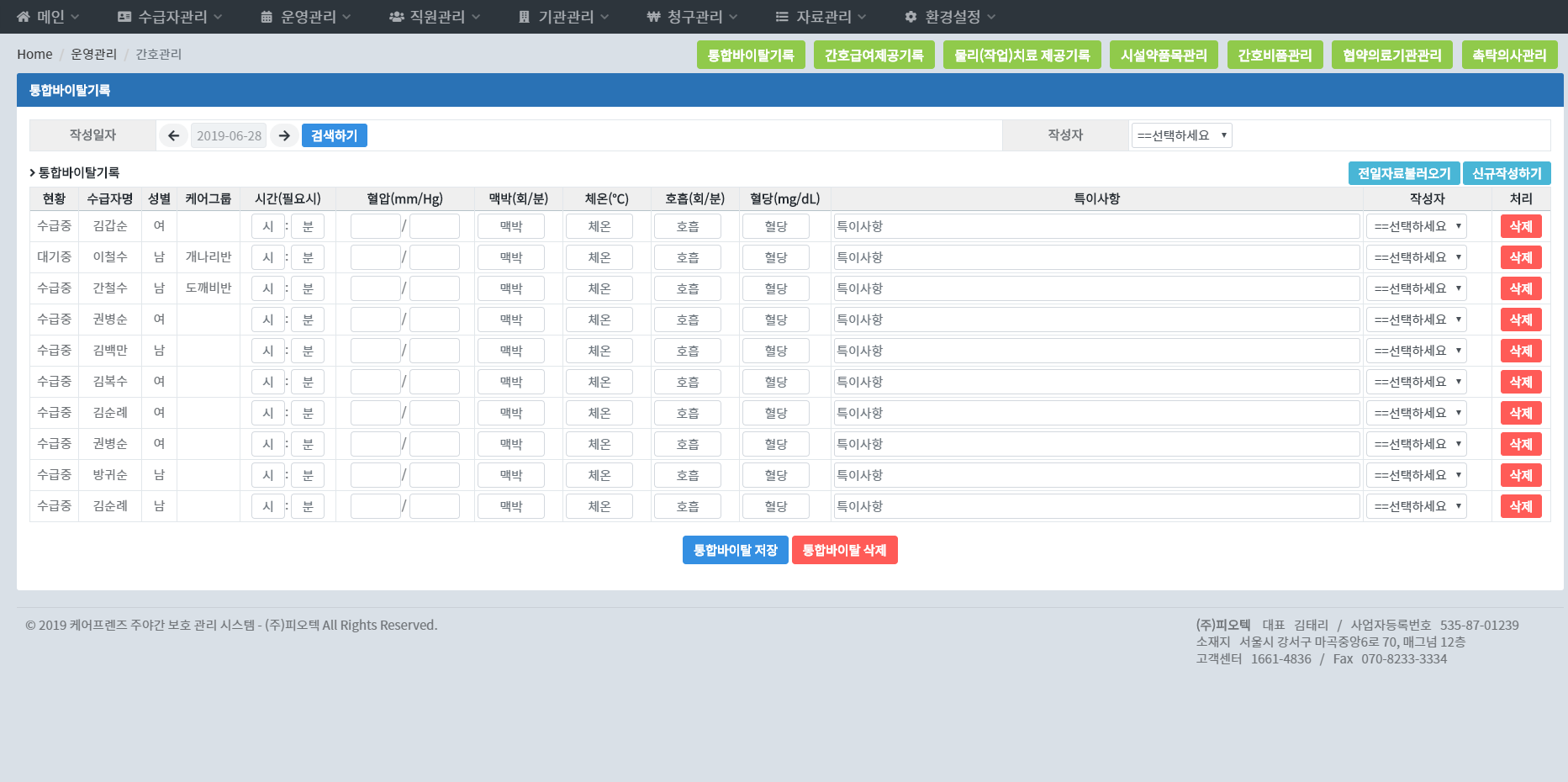The height and width of the screenshot is (782, 1568).
Task: Open the 촉탁의사관리 tab
Action: (x=1509, y=55)
